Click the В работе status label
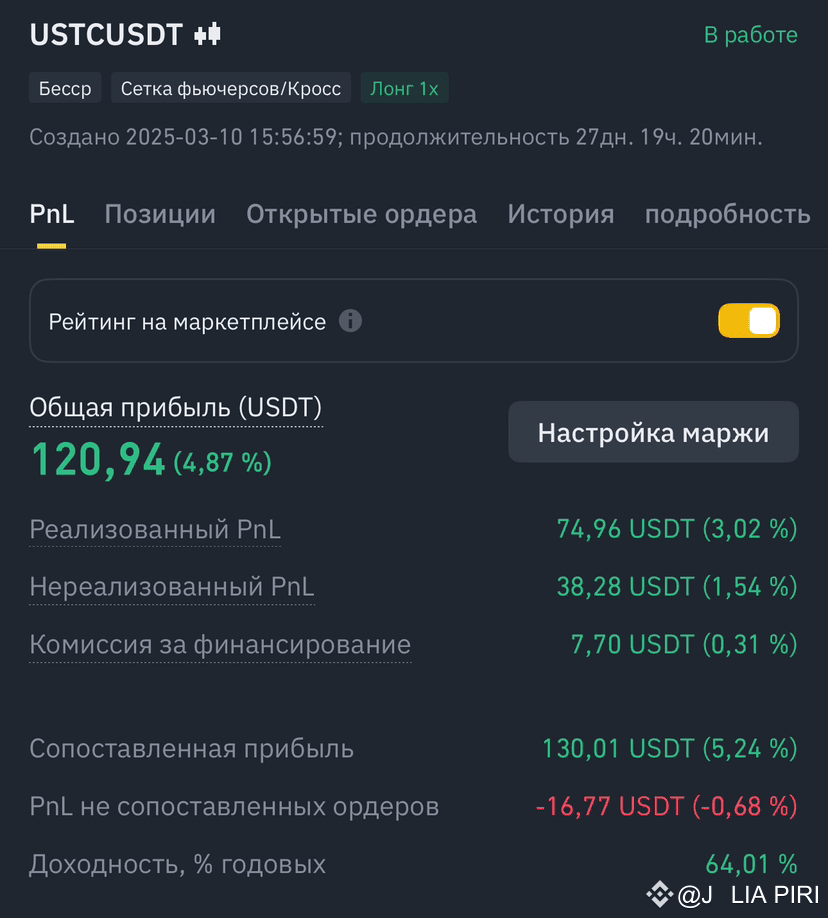The width and height of the screenshot is (828, 918). [751, 35]
